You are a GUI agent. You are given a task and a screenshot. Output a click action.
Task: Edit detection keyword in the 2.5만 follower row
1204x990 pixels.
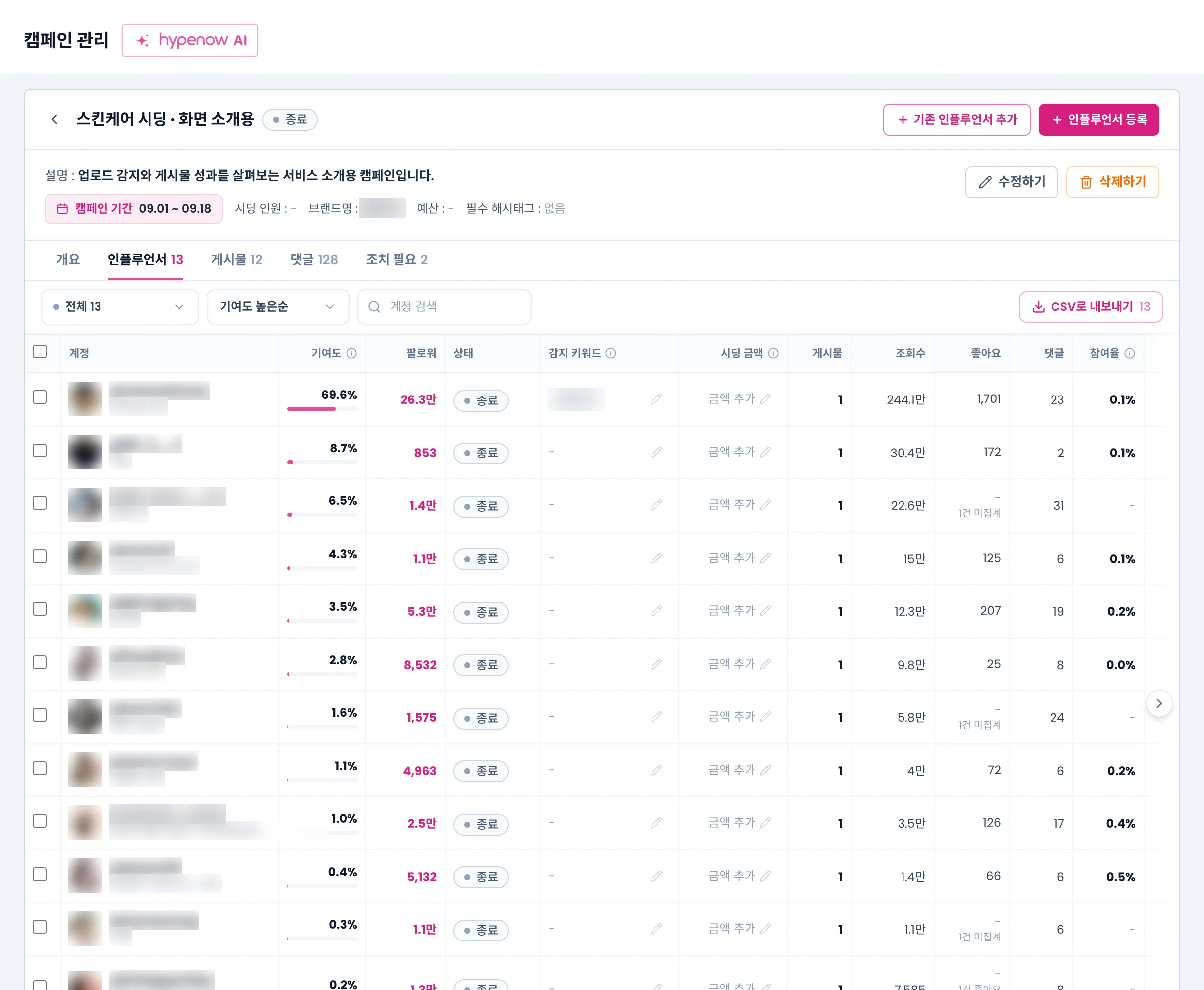[656, 823]
